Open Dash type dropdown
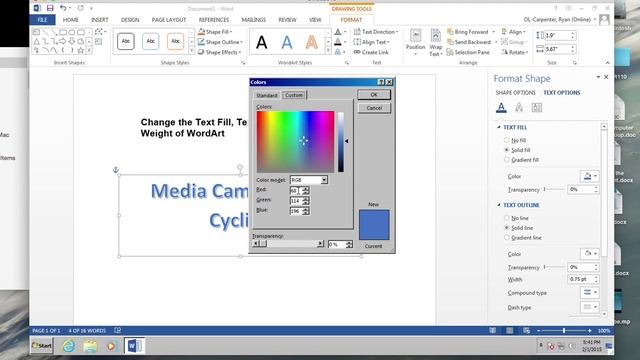 tap(589, 307)
